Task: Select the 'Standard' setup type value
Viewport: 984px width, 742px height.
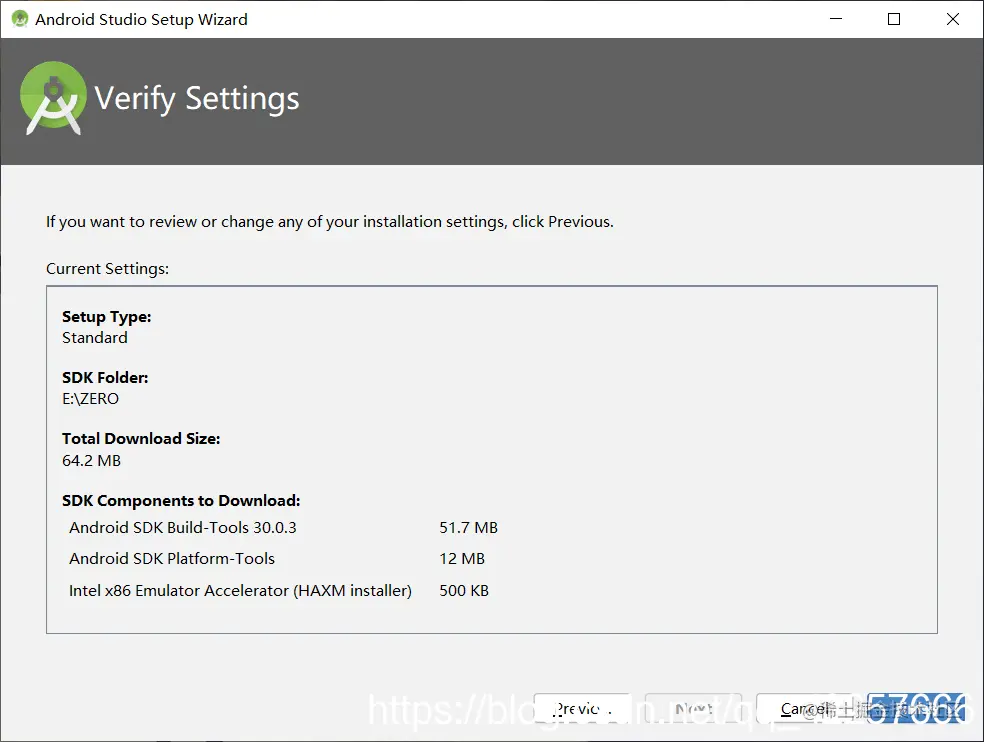Action: pyautogui.click(x=95, y=338)
